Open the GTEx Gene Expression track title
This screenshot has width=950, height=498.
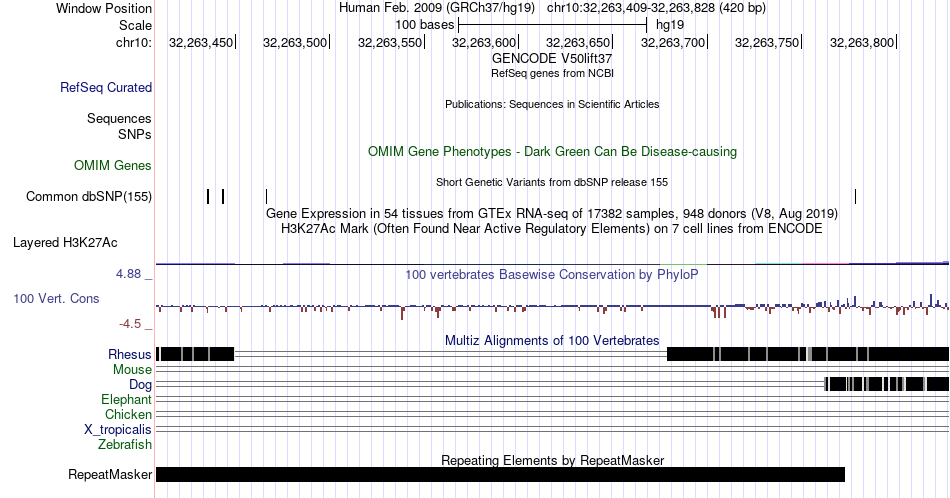click(552, 213)
